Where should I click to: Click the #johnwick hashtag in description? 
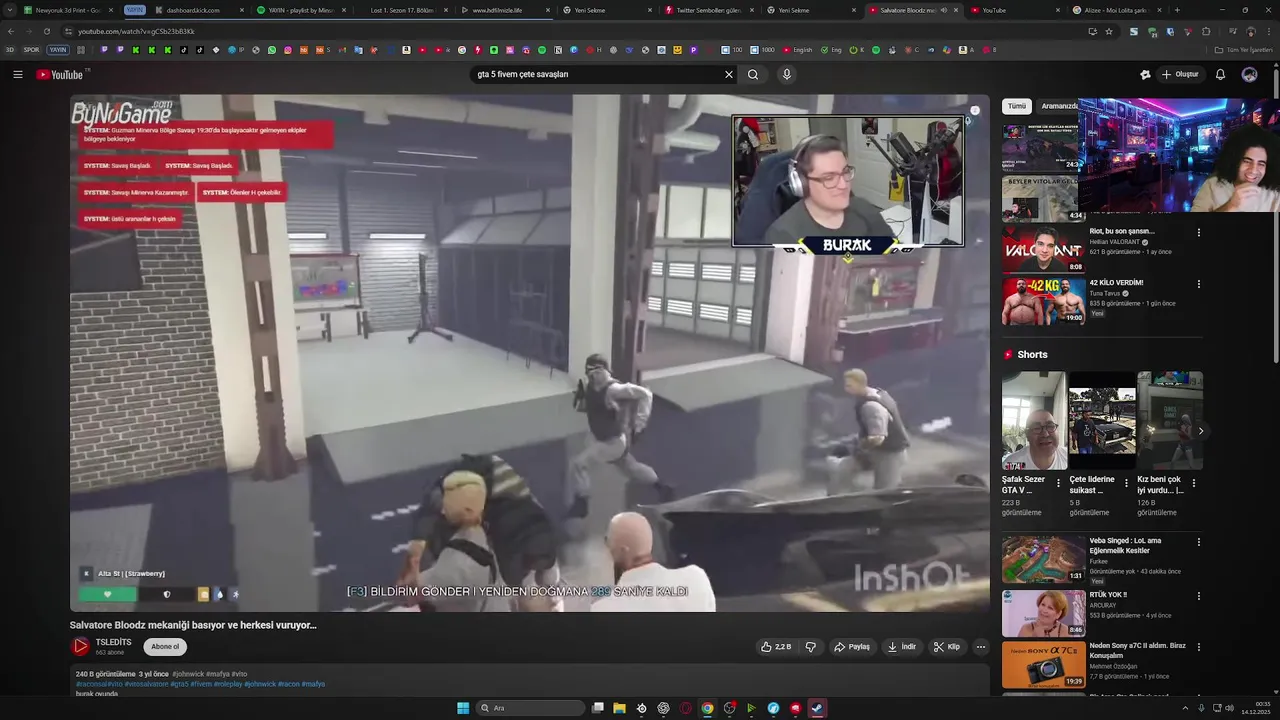tap(188, 674)
